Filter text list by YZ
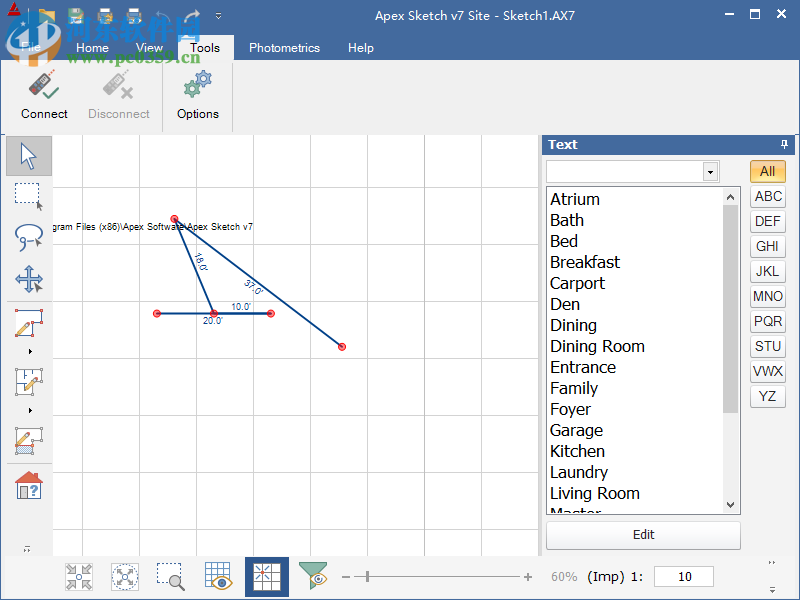The width and height of the screenshot is (800, 600). 767,396
